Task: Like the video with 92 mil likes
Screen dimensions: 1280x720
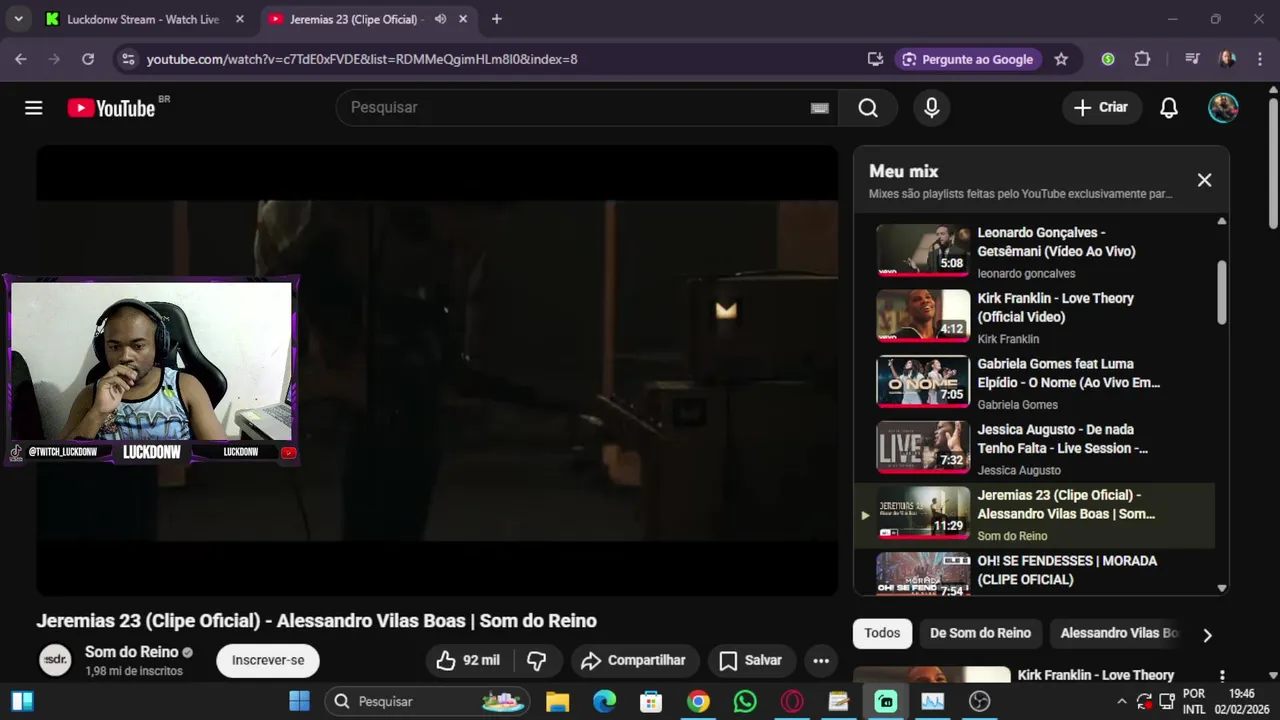Action: pos(467,660)
